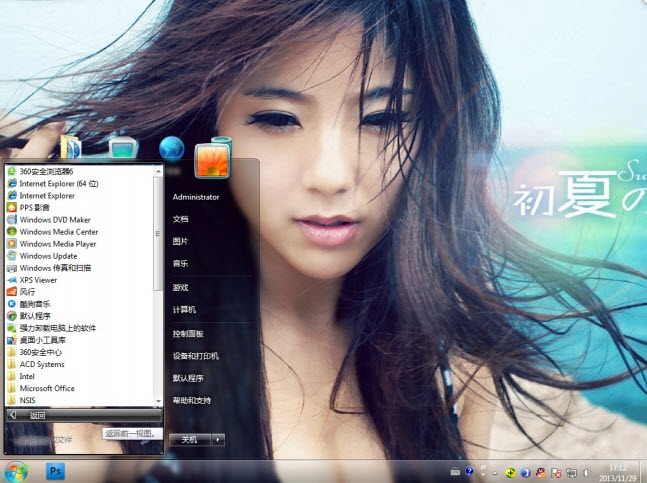
Task: Open 游戏 from the Start menu
Action: click(x=180, y=287)
